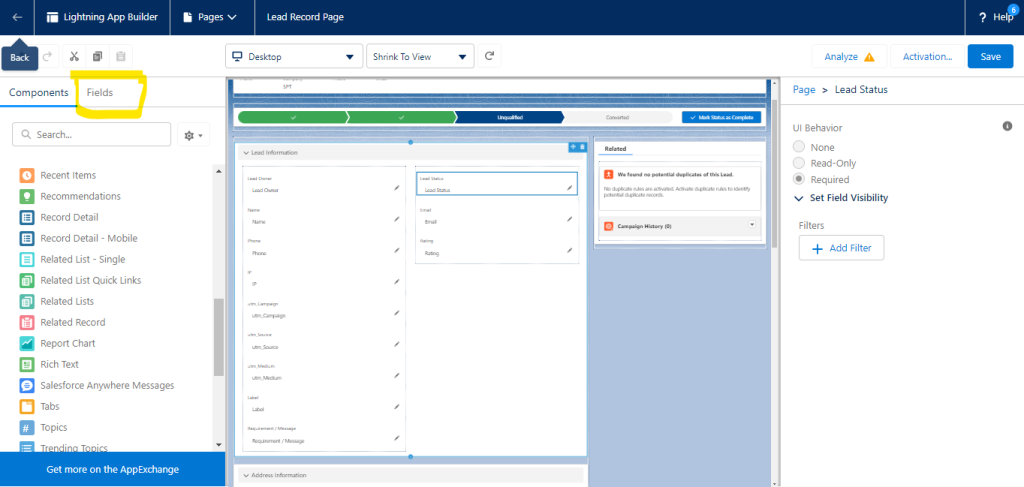1024x487 pixels.
Task: Select the Related Lists component
Action: point(67,301)
